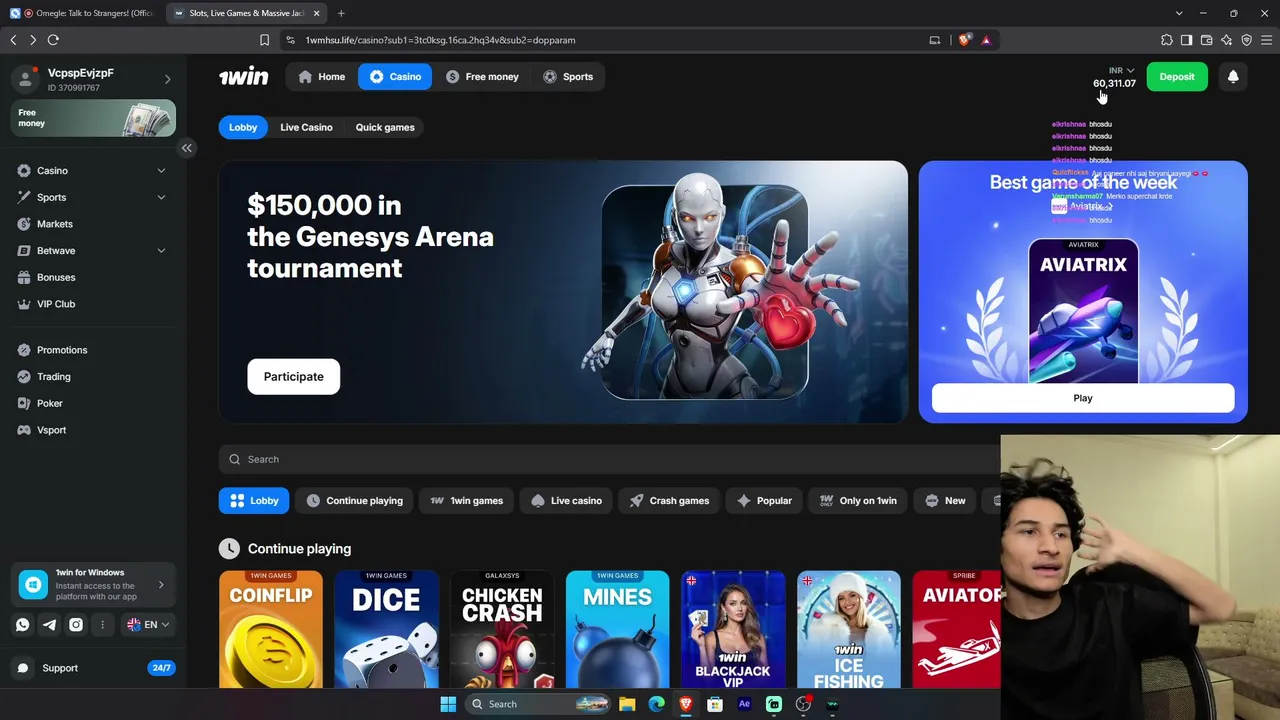Screen dimensions: 1280x720
Task: Open Free money in top navigation
Action: pyautogui.click(x=482, y=77)
